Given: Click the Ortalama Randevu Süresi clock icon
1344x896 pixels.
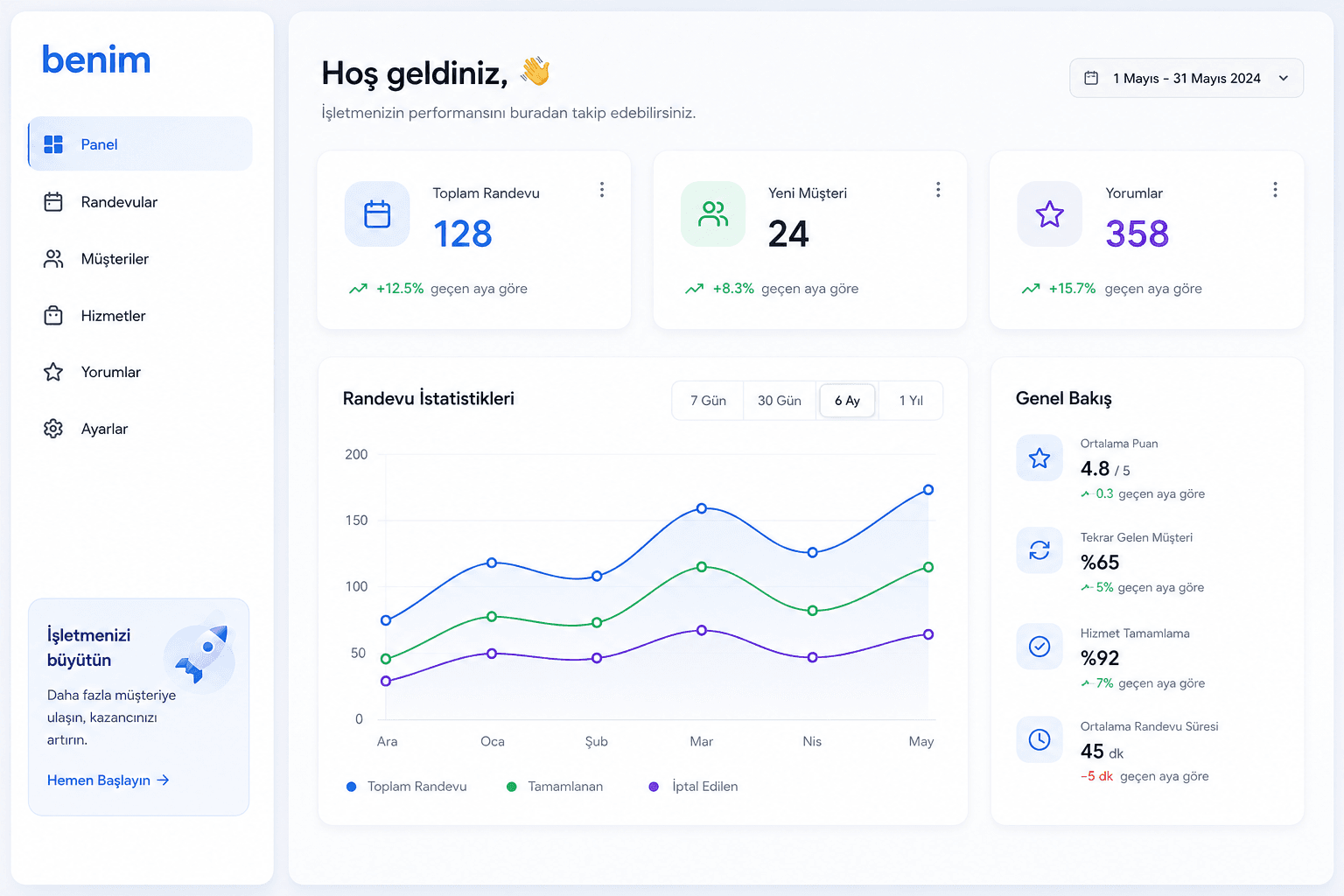Looking at the screenshot, I should [x=1039, y=739].
